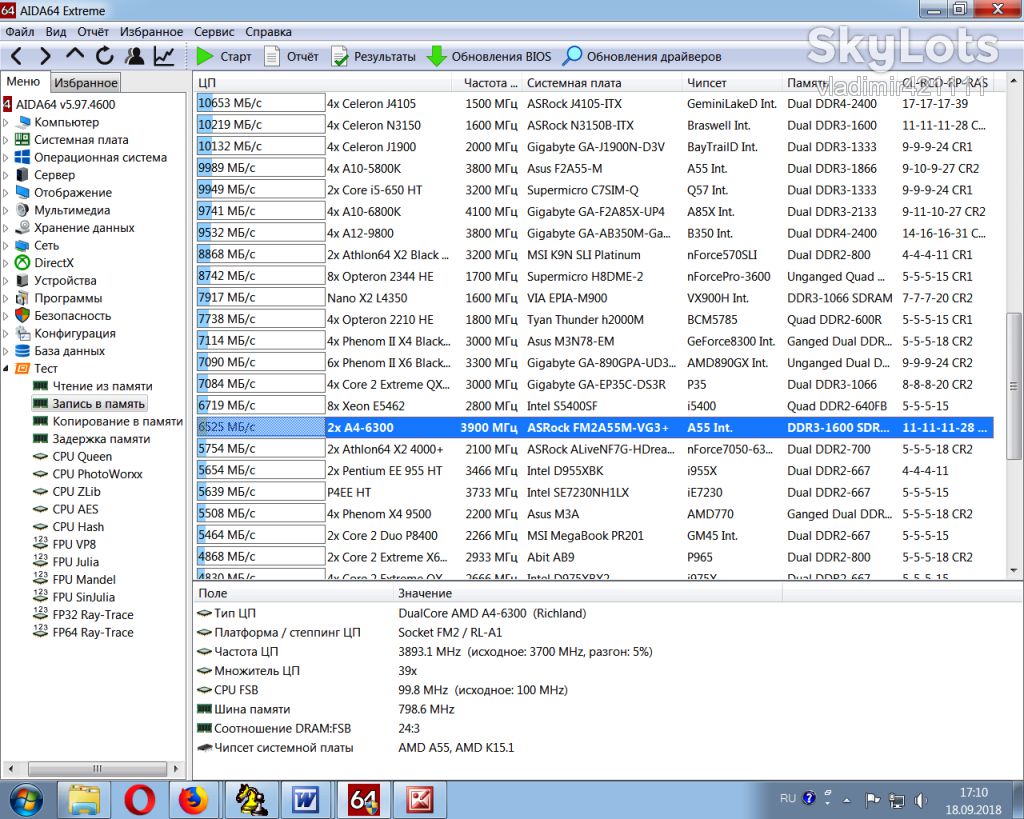Select Чтение из памяти benchmark
Screen dimensions: 1024x819
click(102, 386)
